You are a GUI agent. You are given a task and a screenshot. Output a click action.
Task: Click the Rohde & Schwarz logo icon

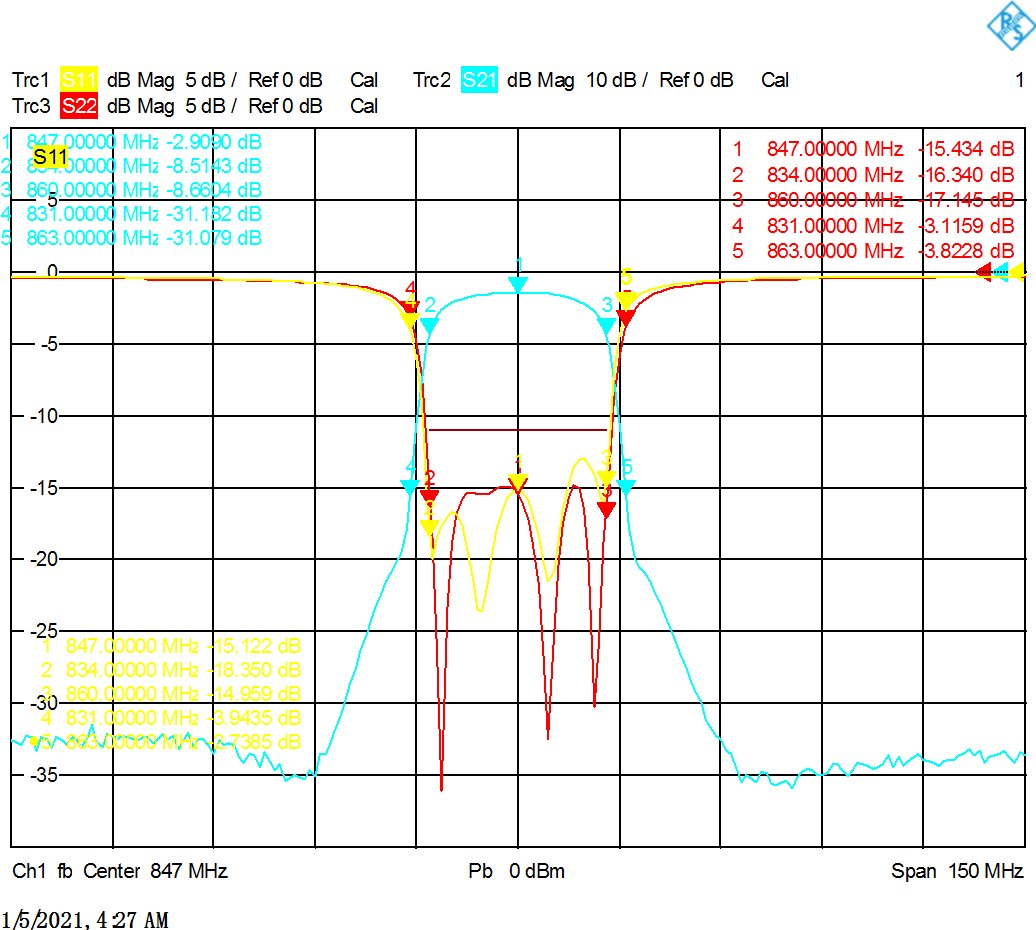(1010, 25)
